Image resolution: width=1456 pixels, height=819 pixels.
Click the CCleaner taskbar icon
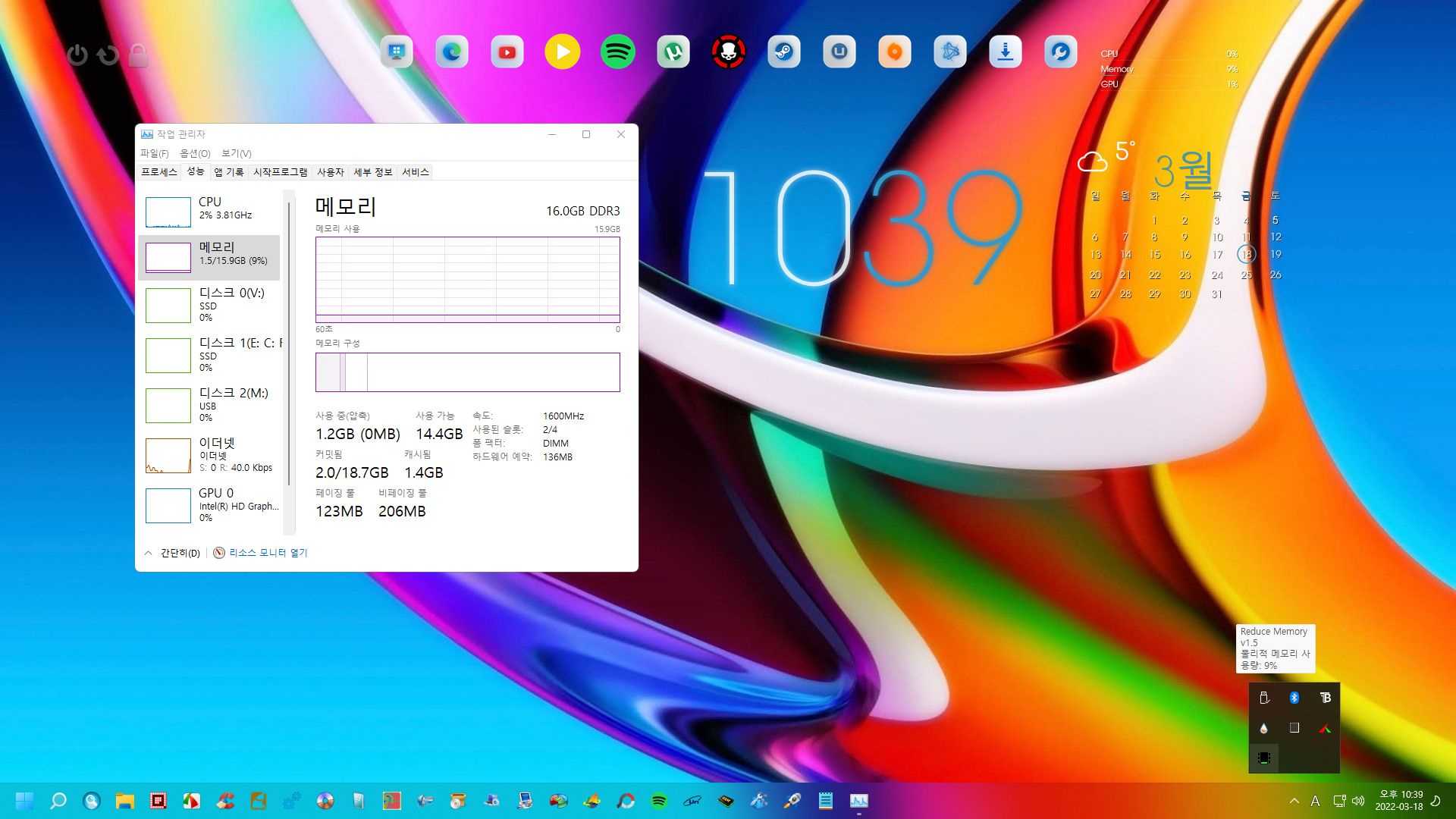[x=225, y=801]
